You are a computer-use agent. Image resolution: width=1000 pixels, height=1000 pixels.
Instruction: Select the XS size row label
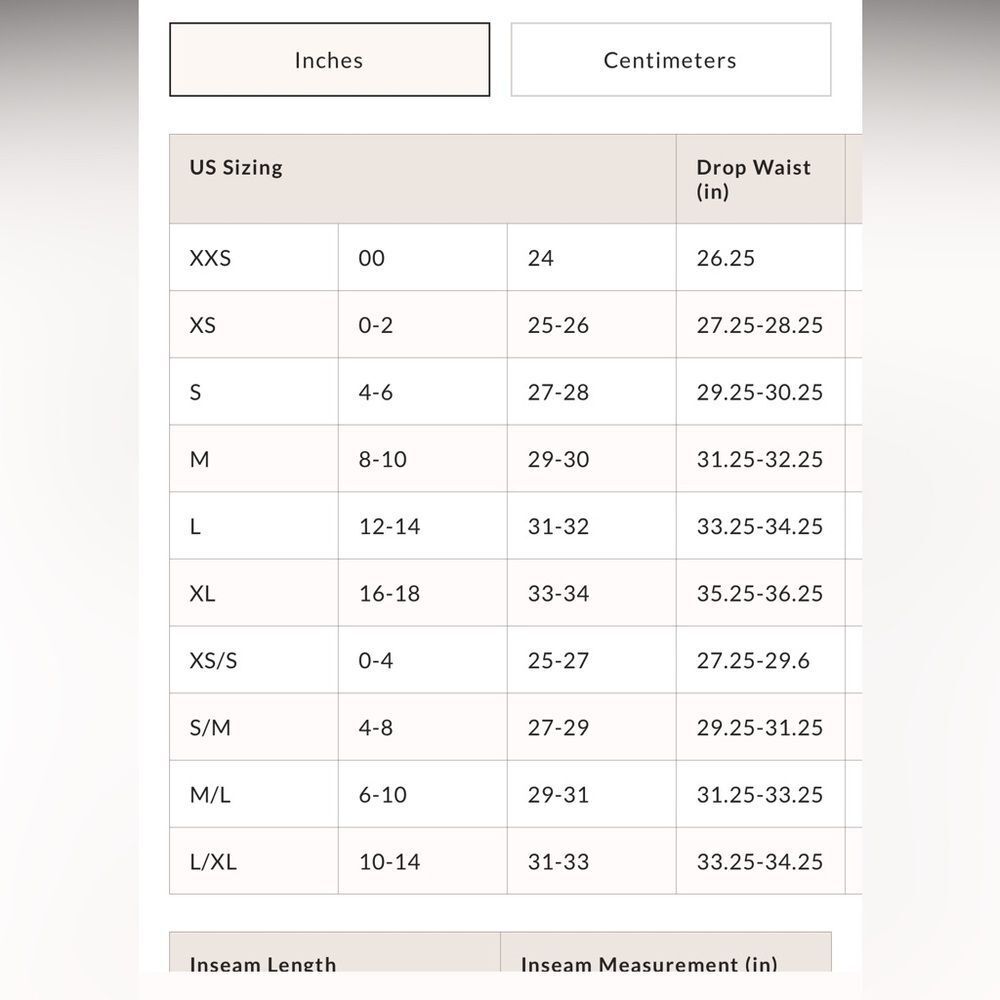click(x=202, y=325)
